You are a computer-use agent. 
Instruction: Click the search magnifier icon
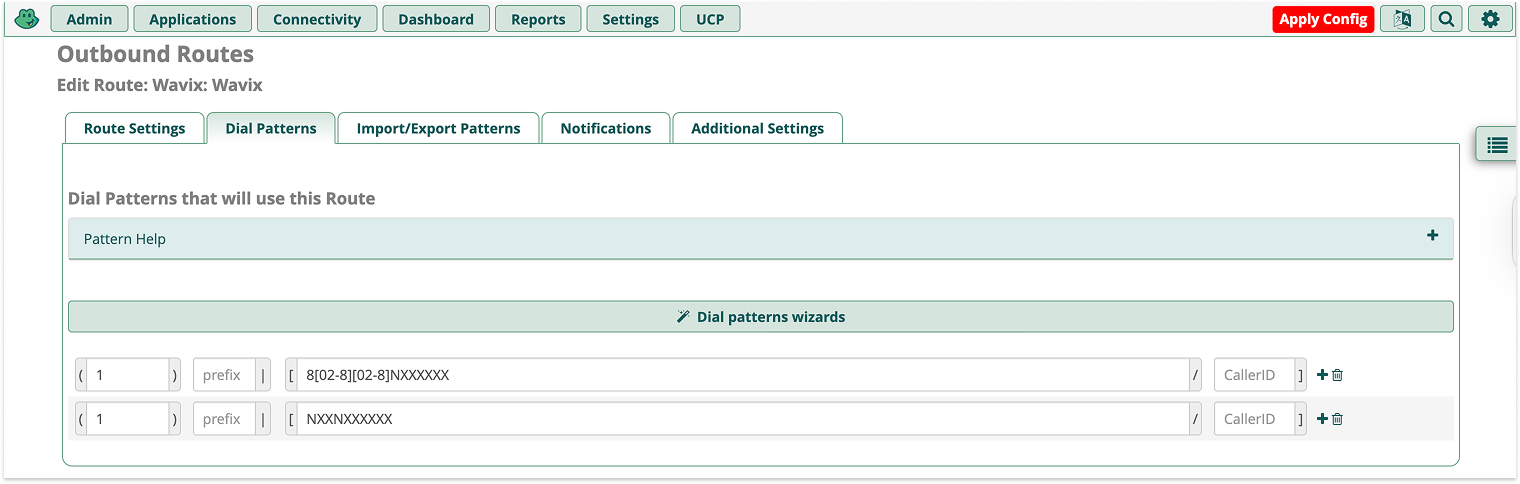[x=1446, y=19]
